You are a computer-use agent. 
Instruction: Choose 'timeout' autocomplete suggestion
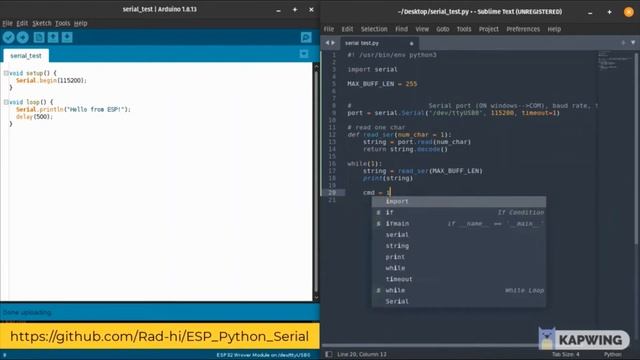pyautogui.click(x=459, y=279)
